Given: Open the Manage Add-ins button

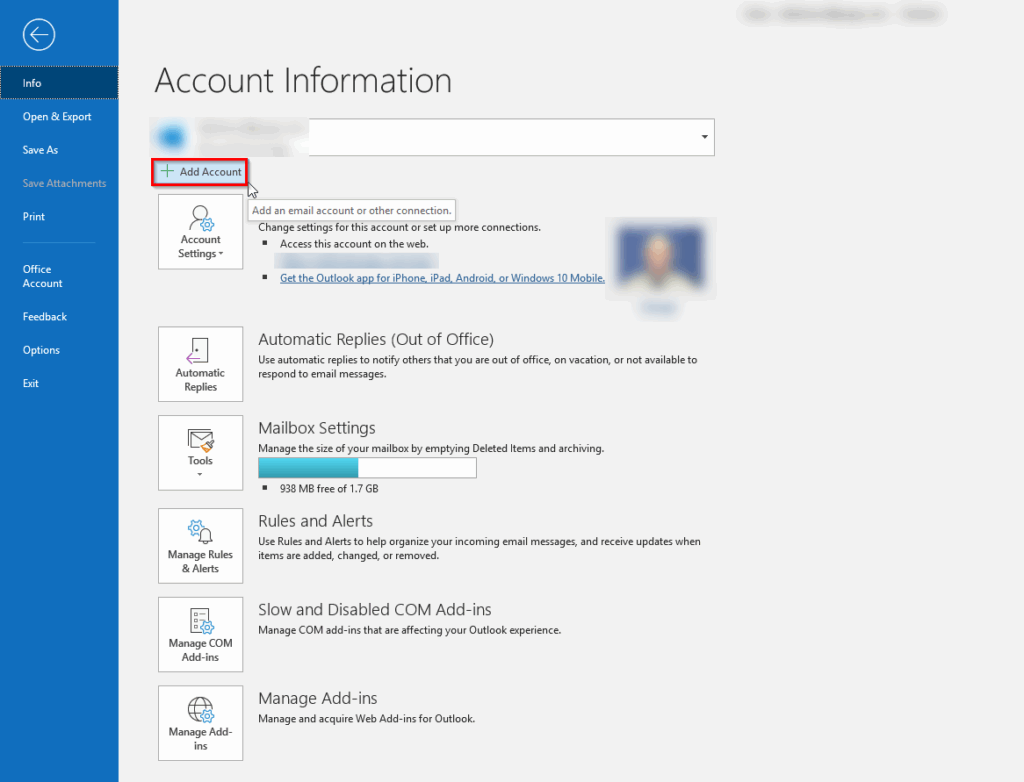Looking at the screenshot, I should (200, 723).
